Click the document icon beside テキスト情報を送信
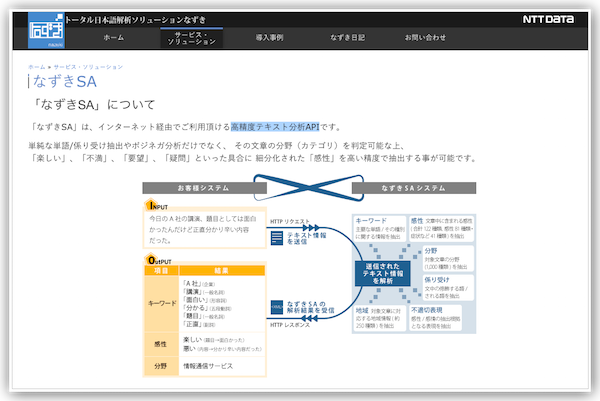This screenshot has width=600, height=401. (x=277, y=238)
